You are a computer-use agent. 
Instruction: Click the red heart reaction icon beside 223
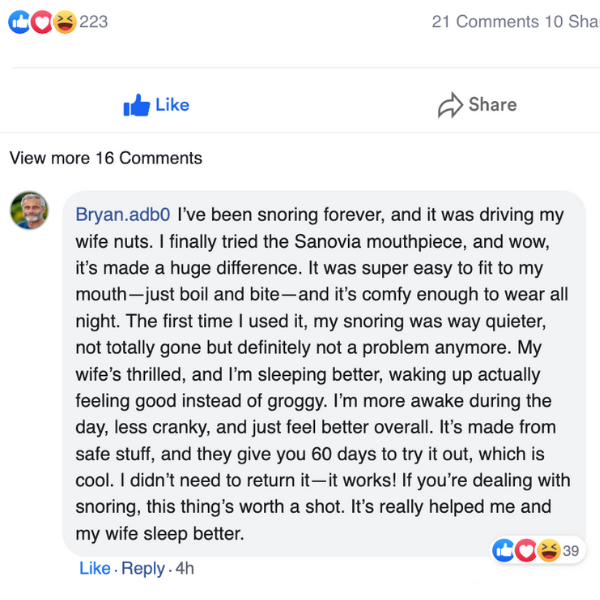41,22
